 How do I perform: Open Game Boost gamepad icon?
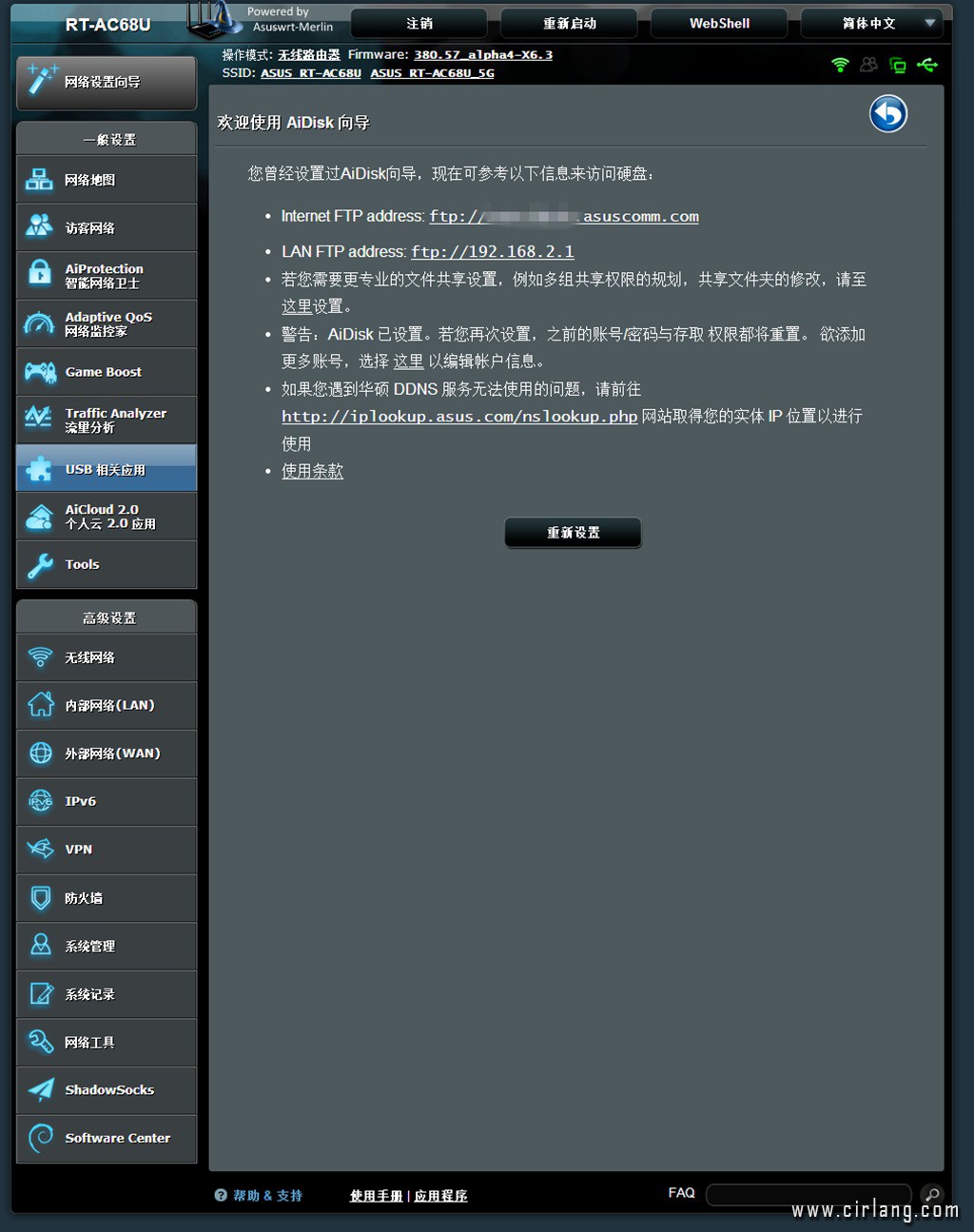tap(39, 372)
